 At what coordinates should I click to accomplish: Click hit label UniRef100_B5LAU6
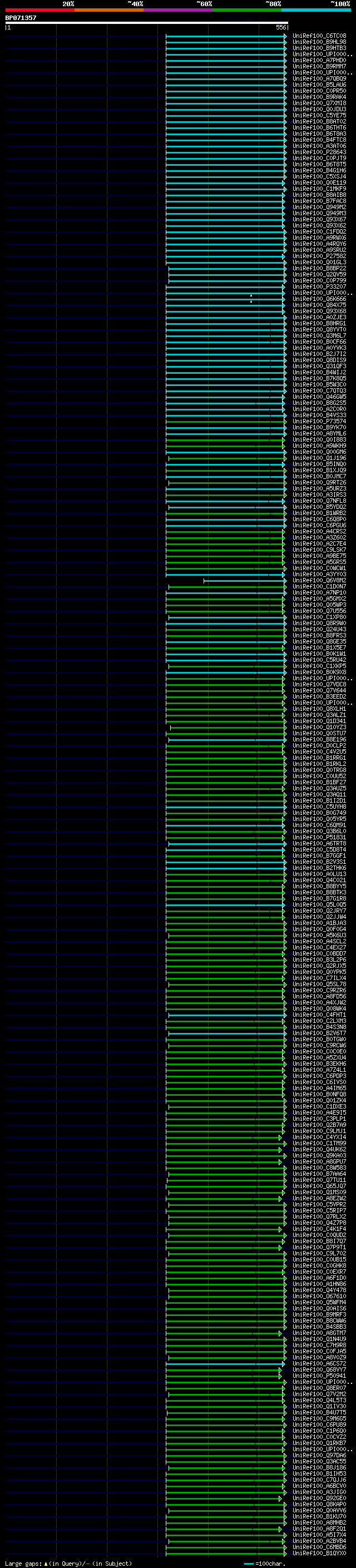click(319, 85)
